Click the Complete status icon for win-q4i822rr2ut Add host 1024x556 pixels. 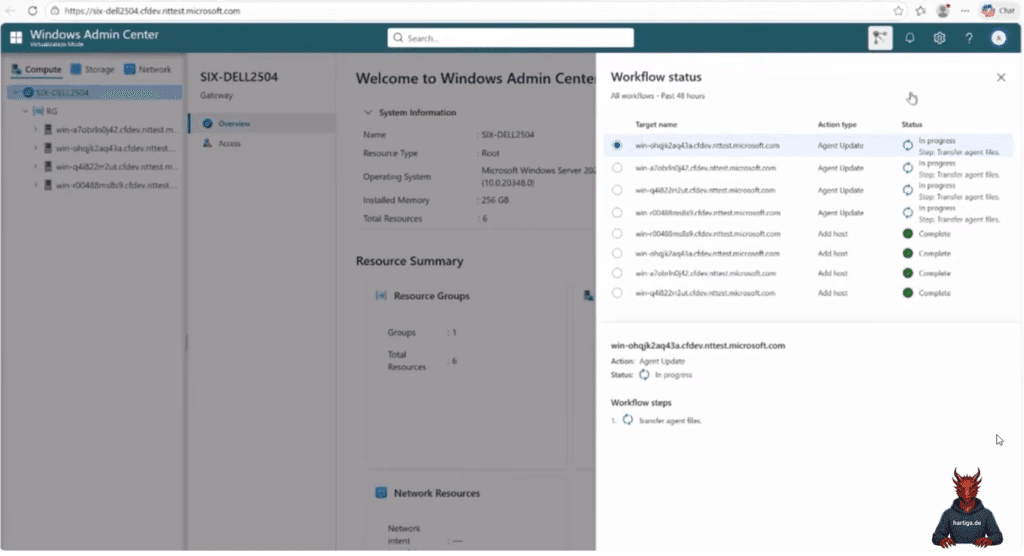pos(908,293)
